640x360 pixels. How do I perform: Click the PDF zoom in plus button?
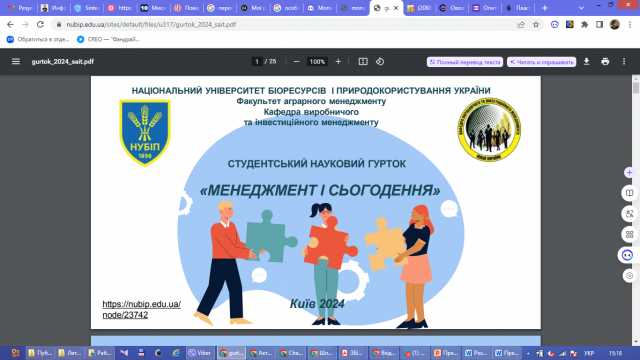click(338, 62)
